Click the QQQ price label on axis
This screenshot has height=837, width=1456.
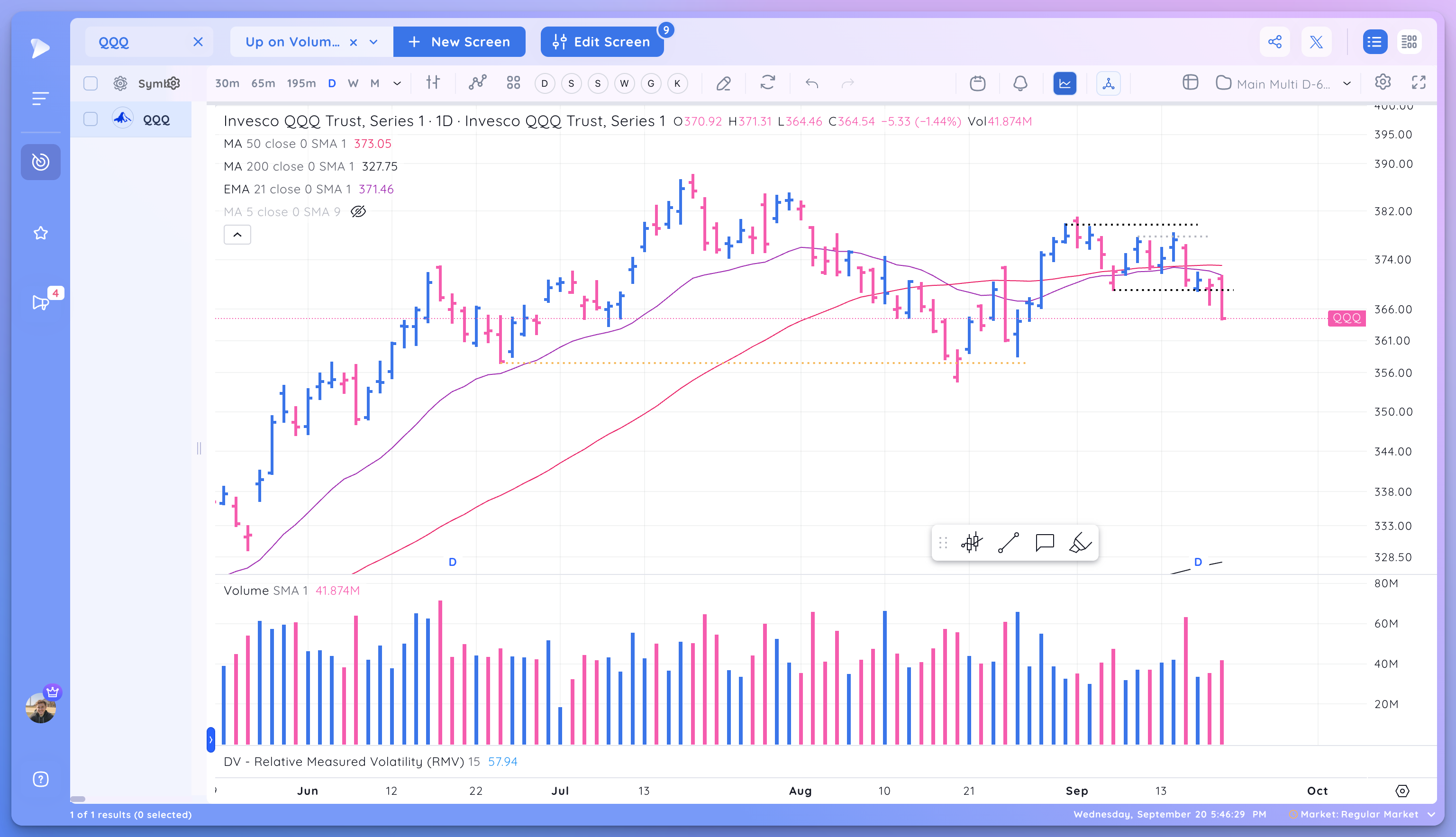pyautogui.click(x=1346, y=318)
